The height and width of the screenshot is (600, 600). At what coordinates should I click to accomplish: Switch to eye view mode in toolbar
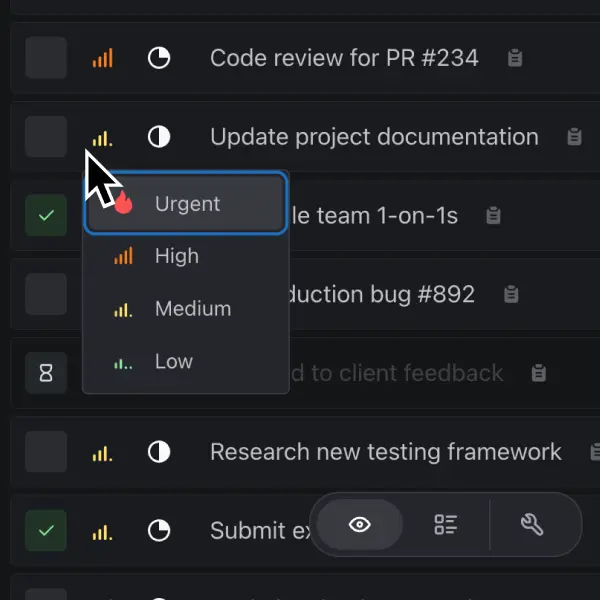pyautogui.click(x=360, y=525)
